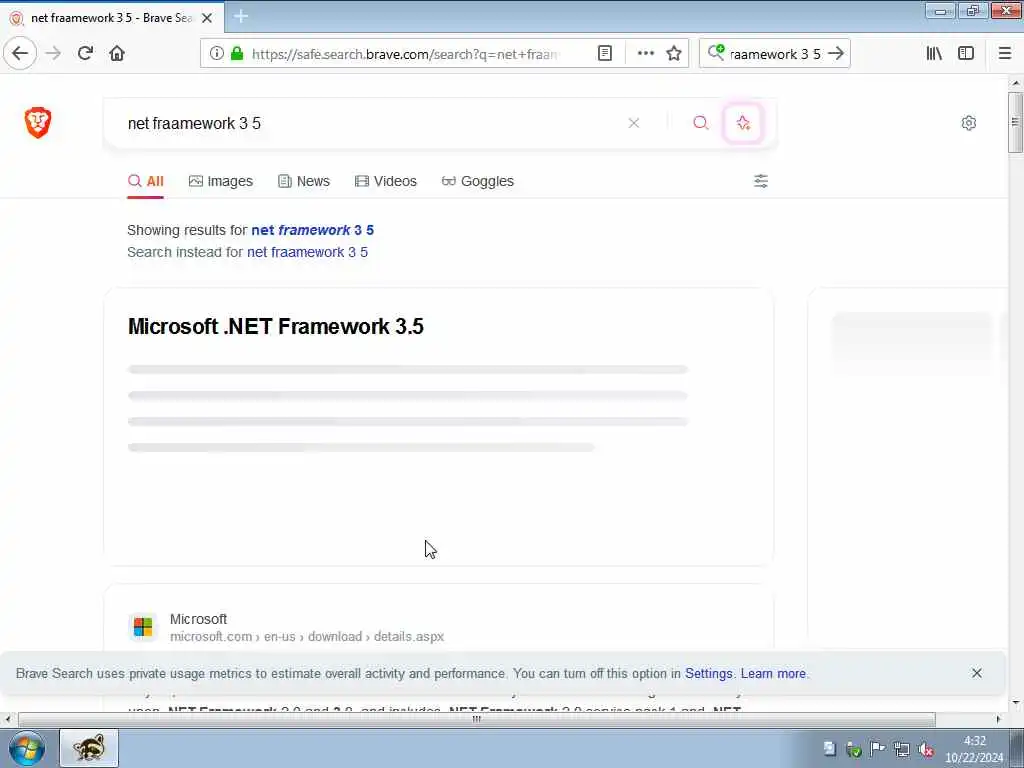Close the Brave Search browser tab
Image resolution: width=1024 pixels, height=768 pixels.
(207, 18)
